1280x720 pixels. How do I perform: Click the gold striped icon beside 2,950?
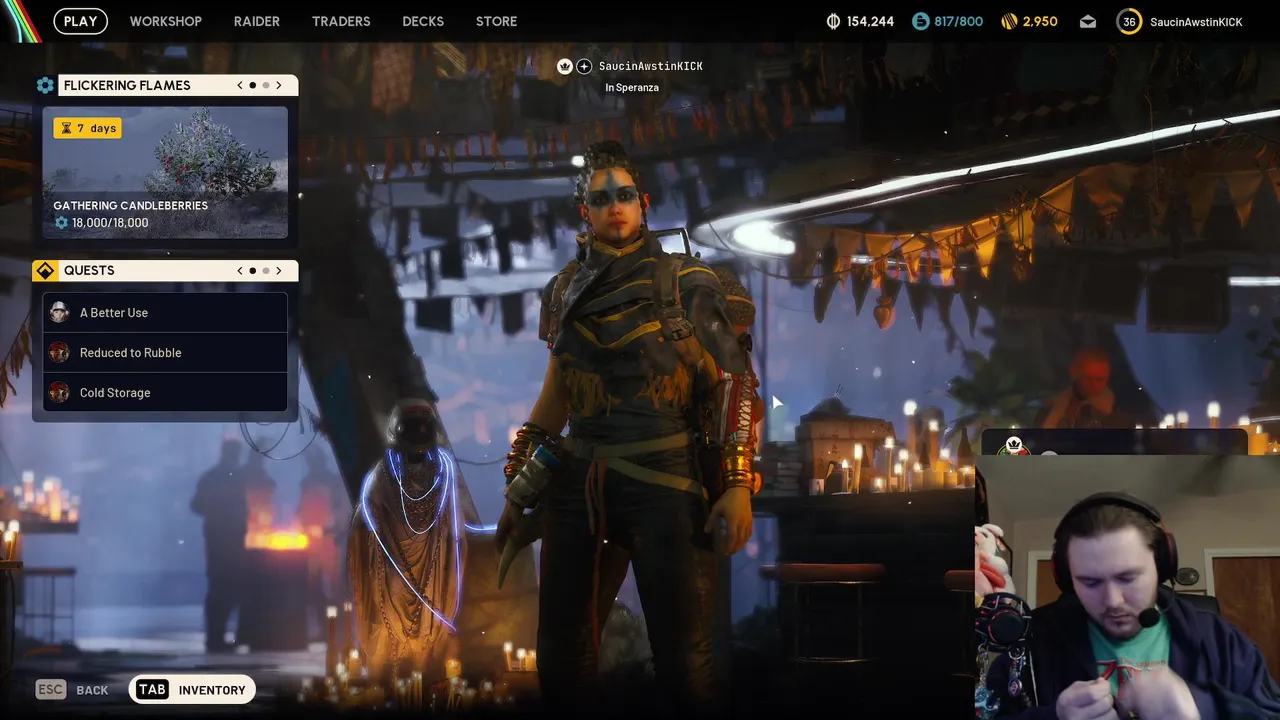[1008, 21]
